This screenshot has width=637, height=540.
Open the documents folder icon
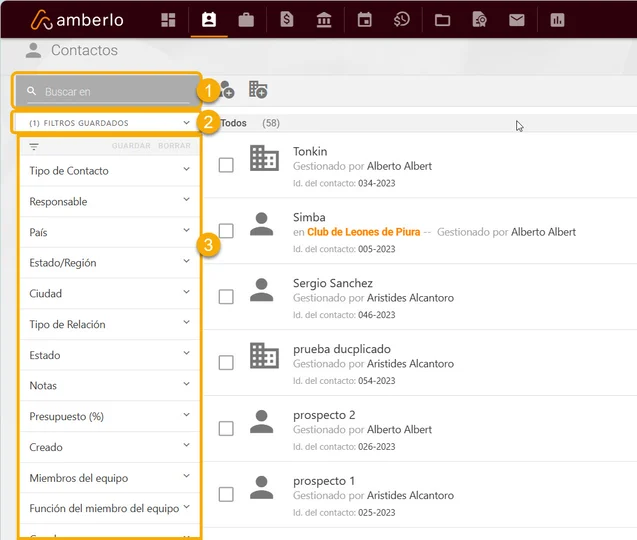(x=442, y=20)
